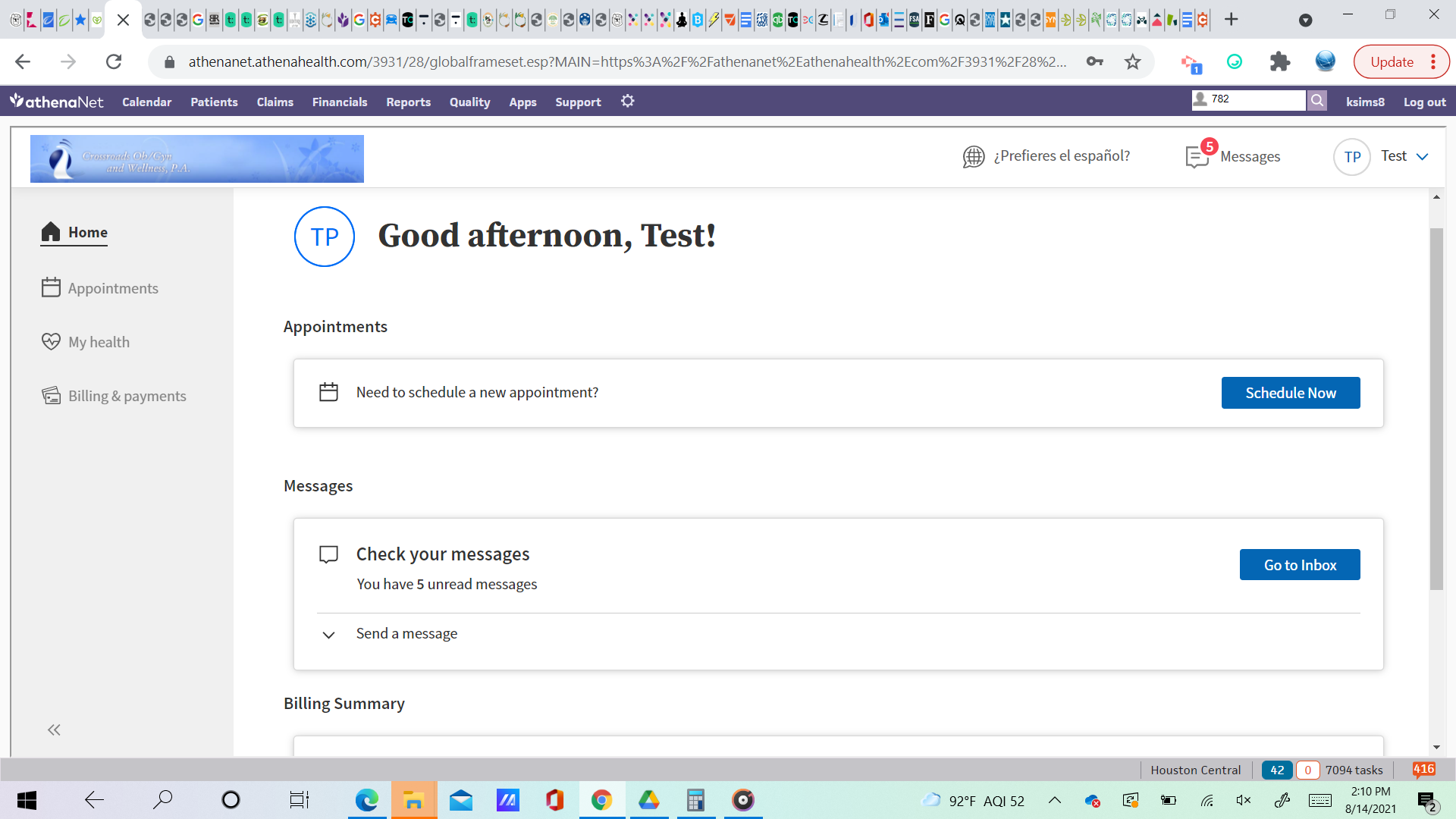Click the Go to Inbox button

(1299, 565)
